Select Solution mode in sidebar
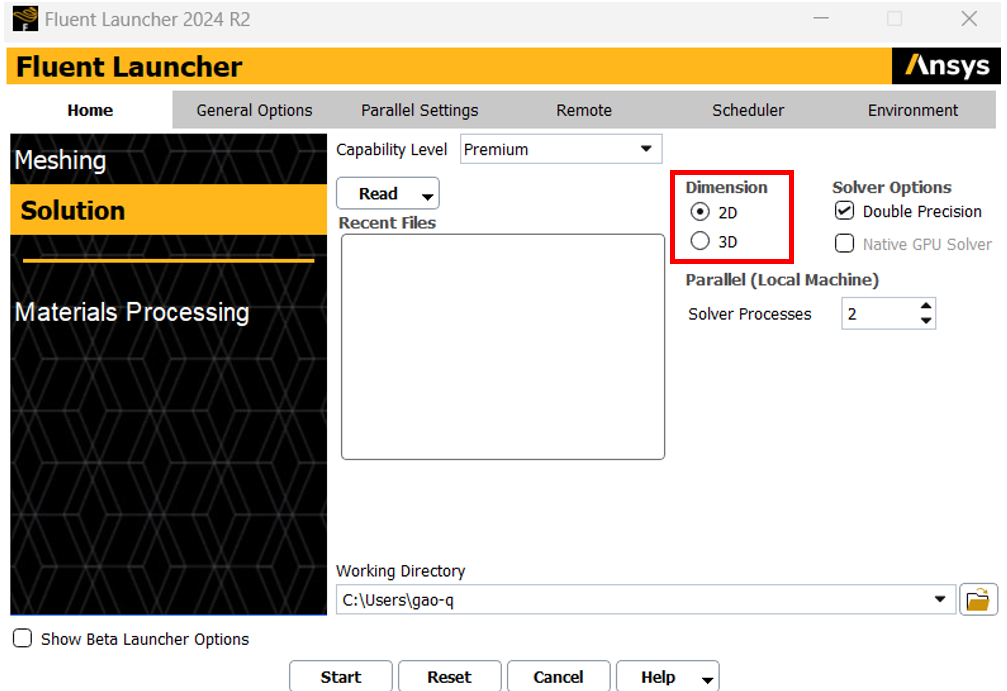This screenshot has height=691, width=1007. tap(168, 210)
